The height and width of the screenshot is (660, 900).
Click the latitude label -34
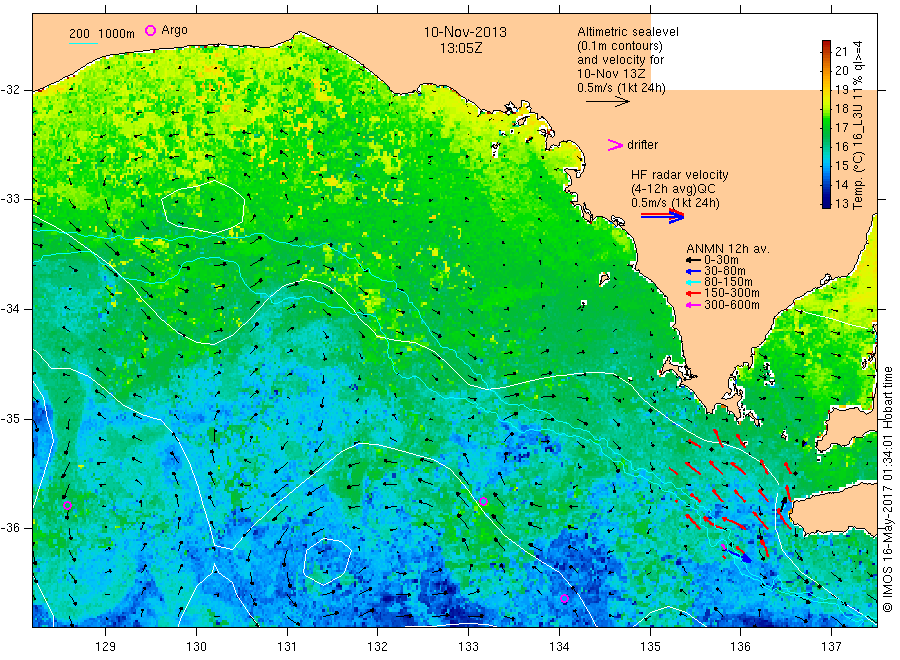11,309
